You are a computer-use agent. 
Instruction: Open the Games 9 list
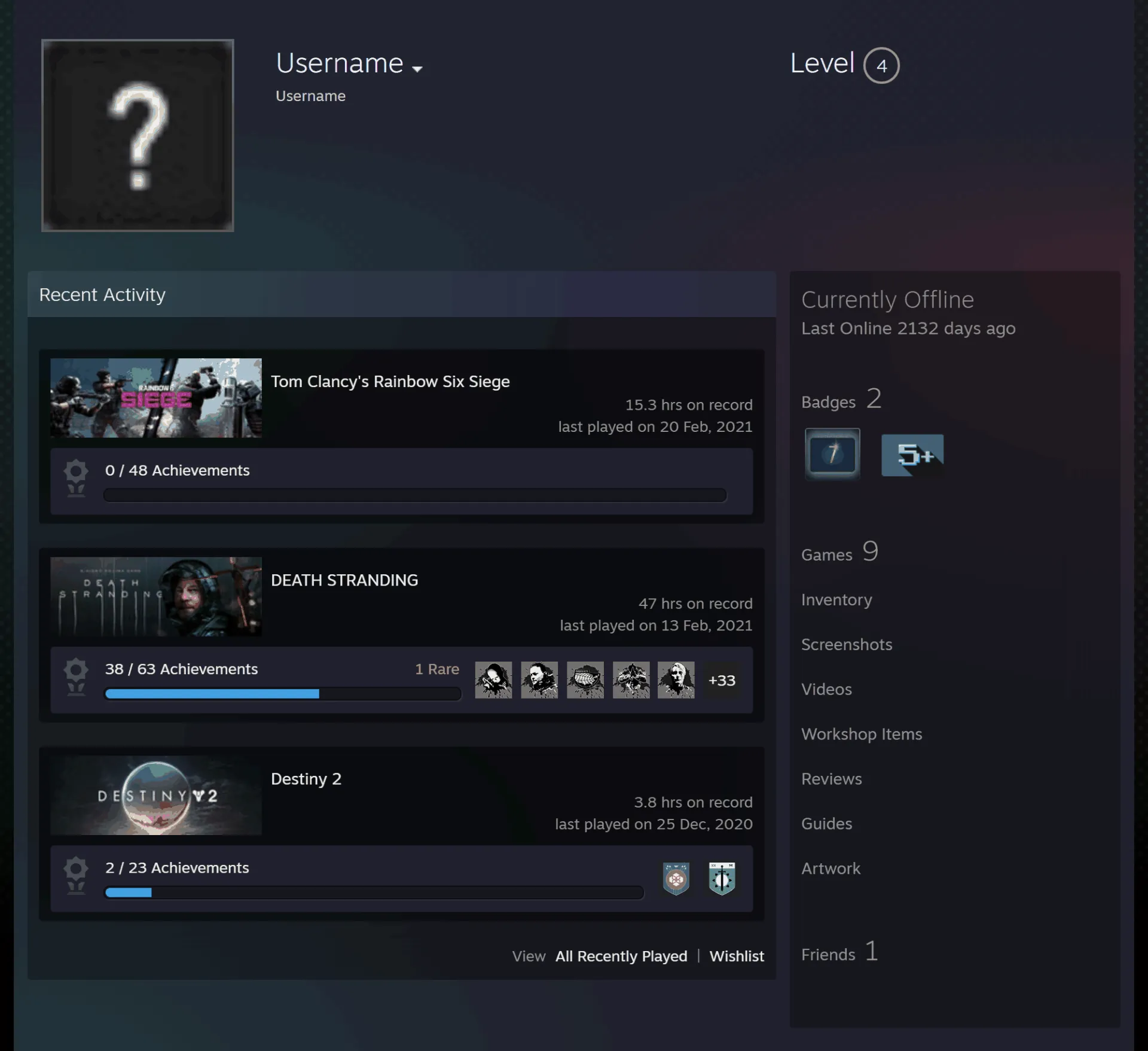839,552
